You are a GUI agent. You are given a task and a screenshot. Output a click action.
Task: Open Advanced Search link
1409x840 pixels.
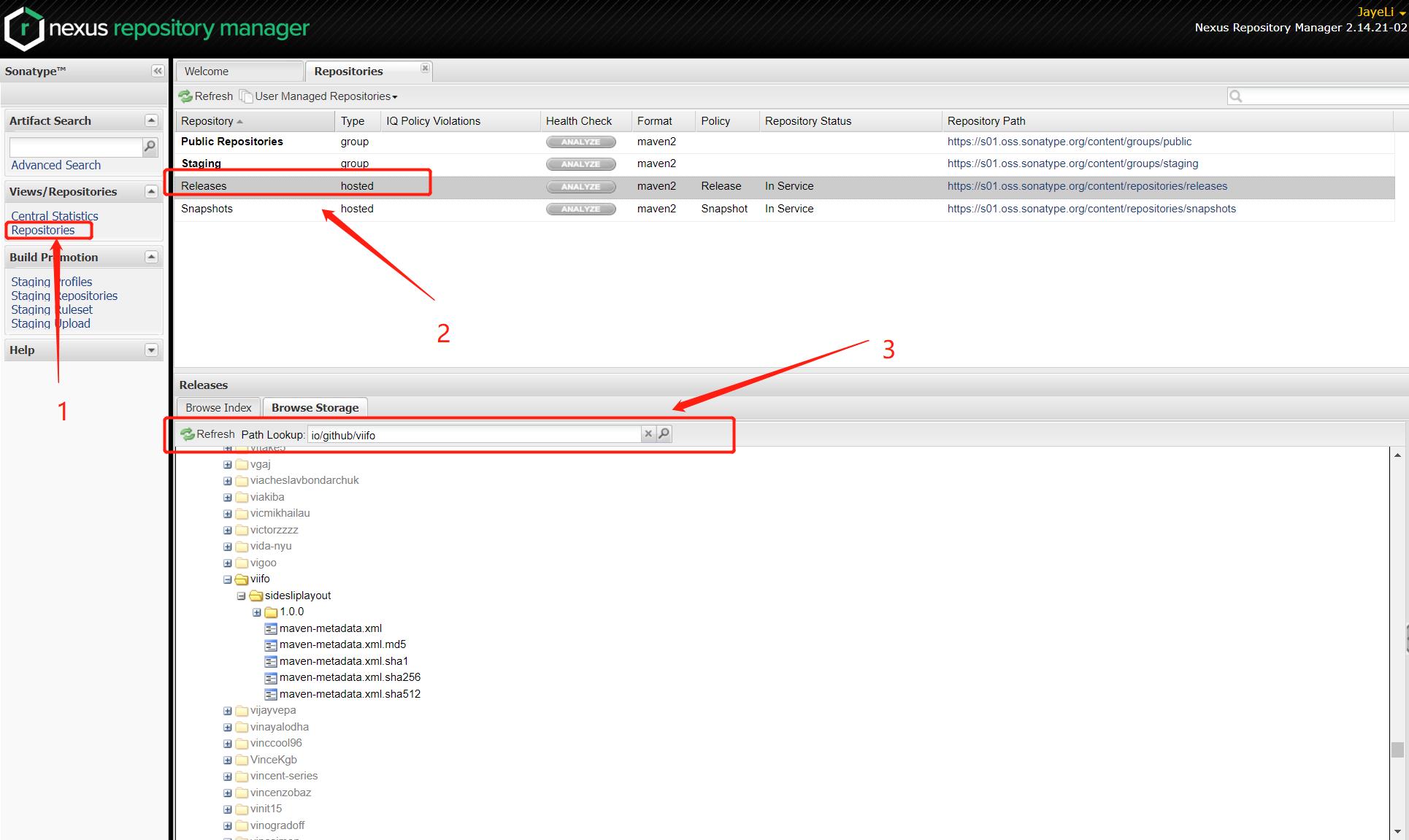[55, 165]
